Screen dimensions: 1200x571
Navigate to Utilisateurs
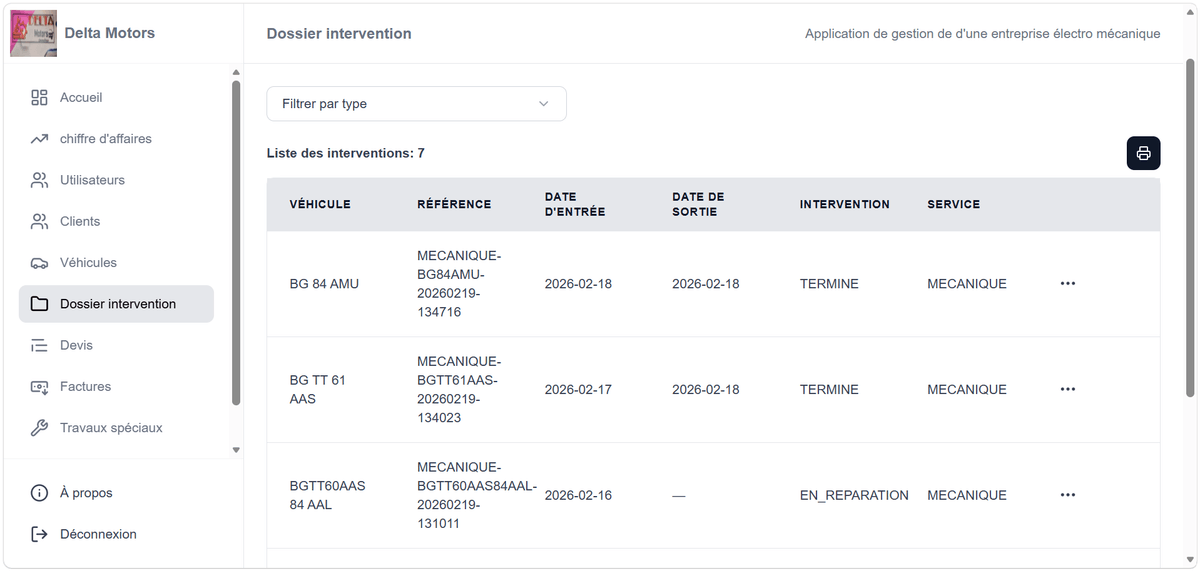point(116,180)
